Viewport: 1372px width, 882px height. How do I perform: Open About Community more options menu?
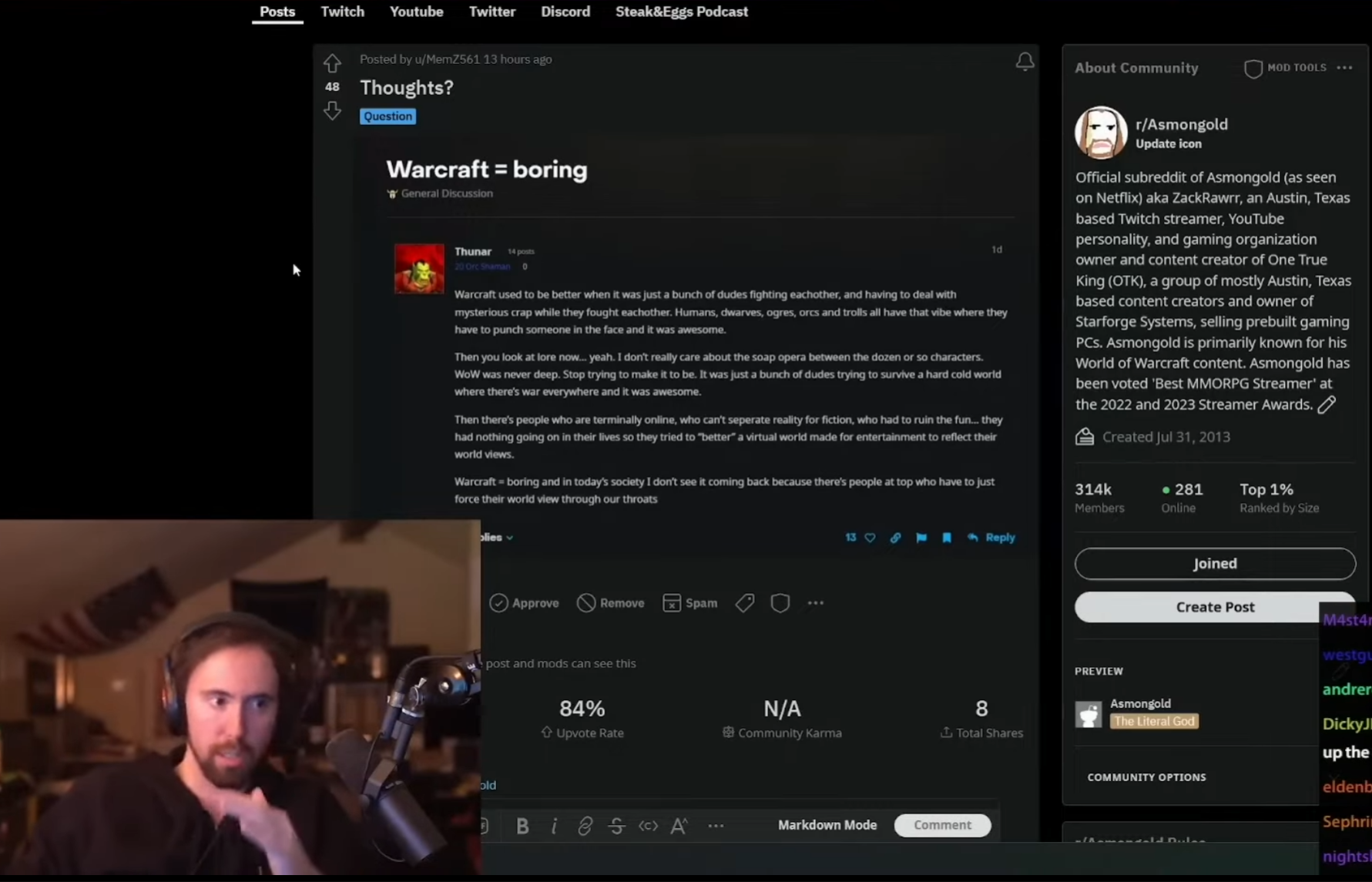[1344, 68]
